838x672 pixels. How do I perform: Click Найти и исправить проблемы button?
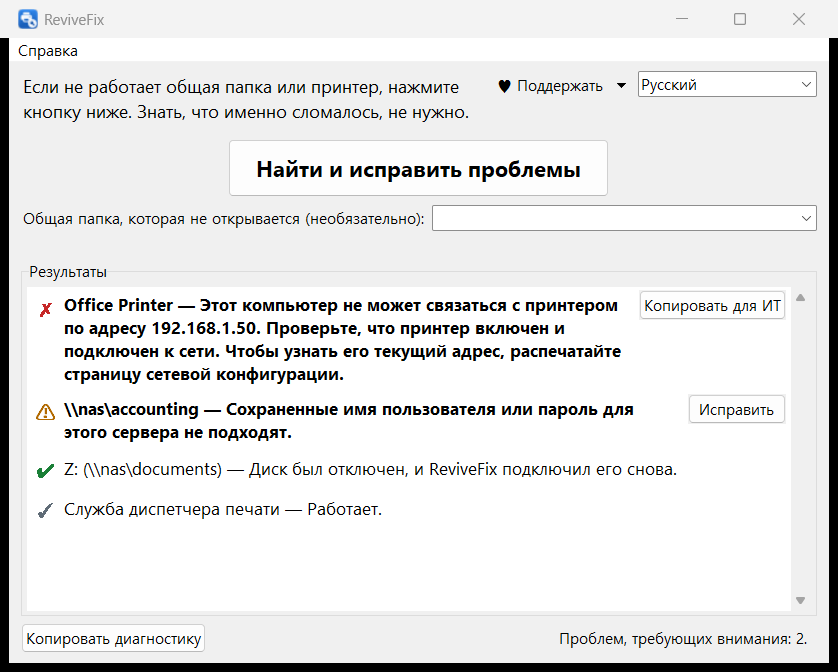pyautogui.click(x=418, y=168)
